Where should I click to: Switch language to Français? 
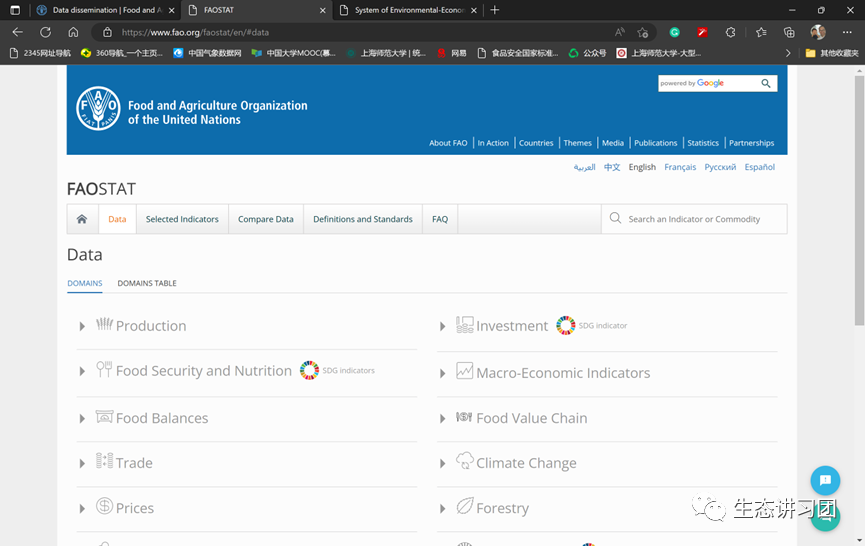tap(680, 167)
